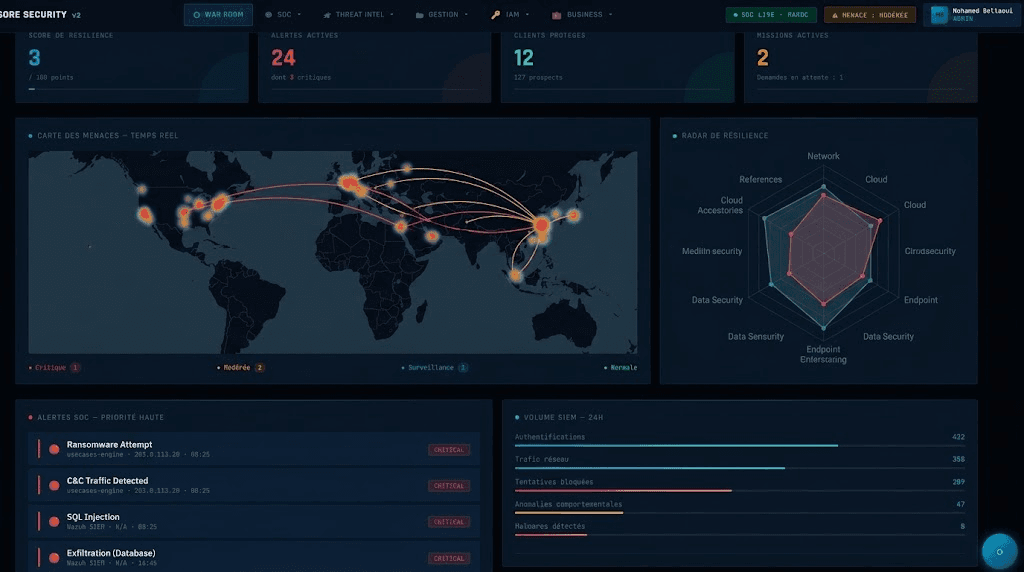Click the SOC globe icon
Screen dimensions: 1024x572
[x=268, y=14]
